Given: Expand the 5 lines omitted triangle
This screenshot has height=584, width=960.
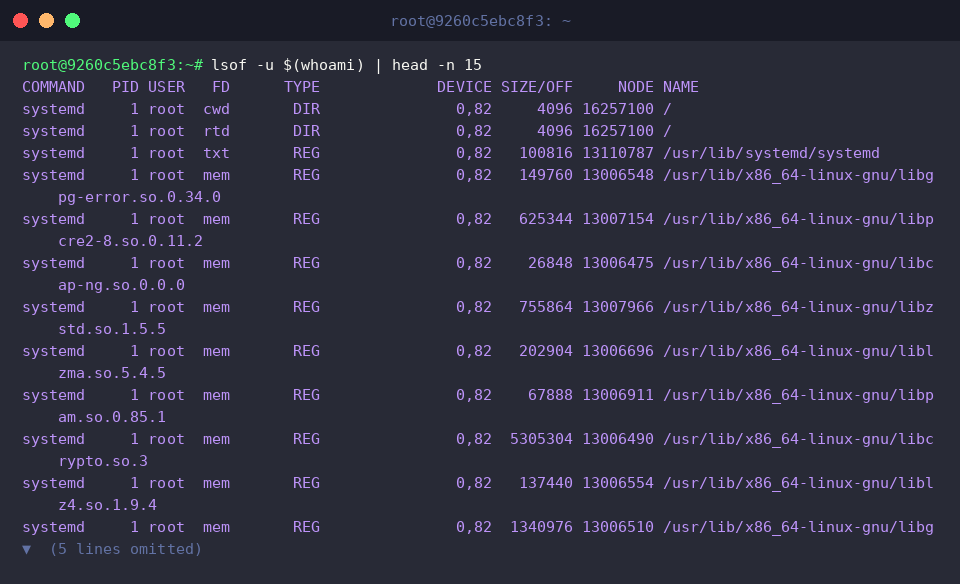Looking at the screenshot, I should click(26, 550).
